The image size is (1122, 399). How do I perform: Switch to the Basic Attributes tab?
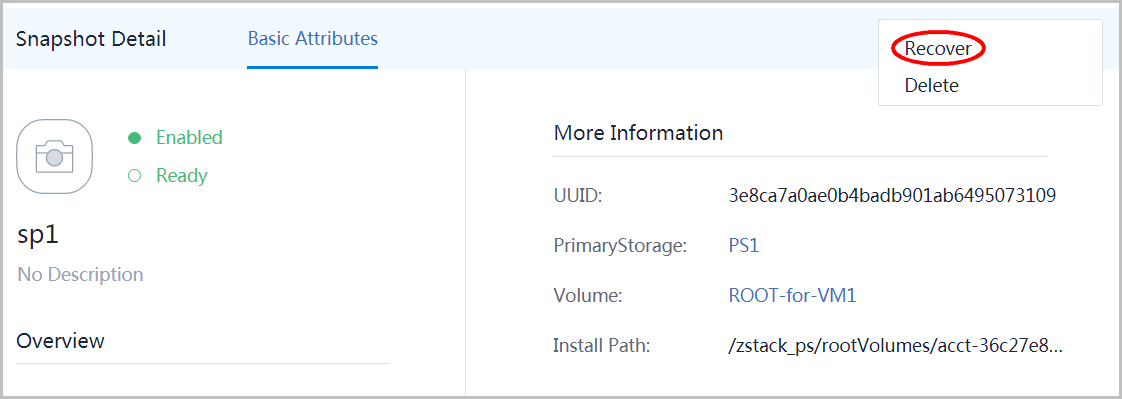pyautogui.click(x=313, y=39)
